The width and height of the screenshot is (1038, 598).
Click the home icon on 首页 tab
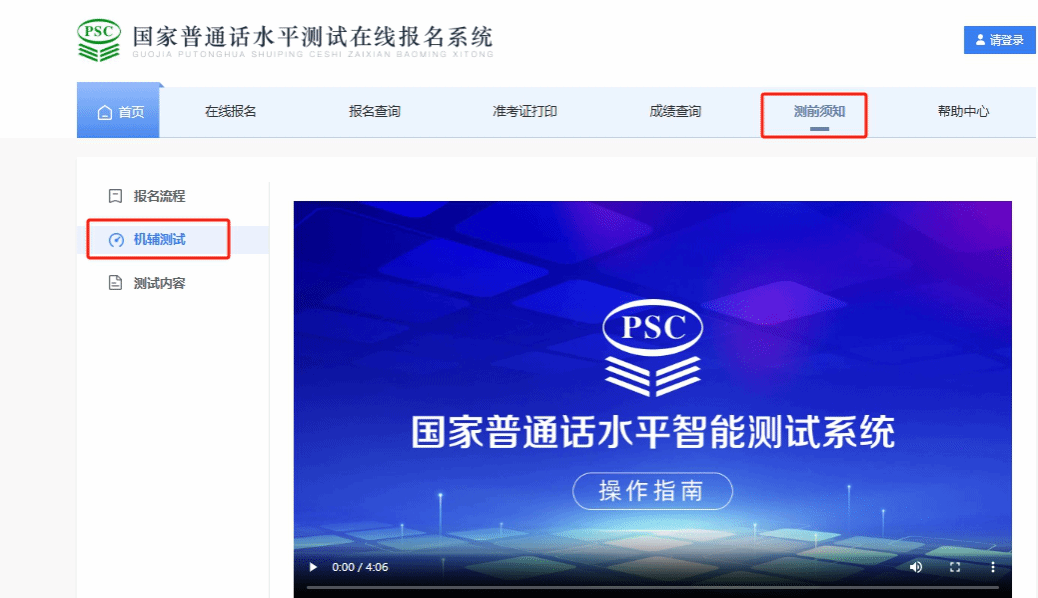click(x=105, y=112)
